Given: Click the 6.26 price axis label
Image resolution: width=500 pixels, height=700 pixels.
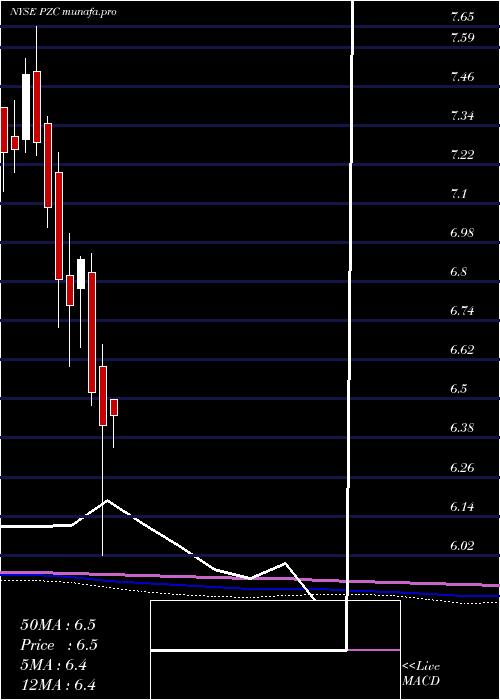Looking at the screenshot, I should [x=462, y=467].
